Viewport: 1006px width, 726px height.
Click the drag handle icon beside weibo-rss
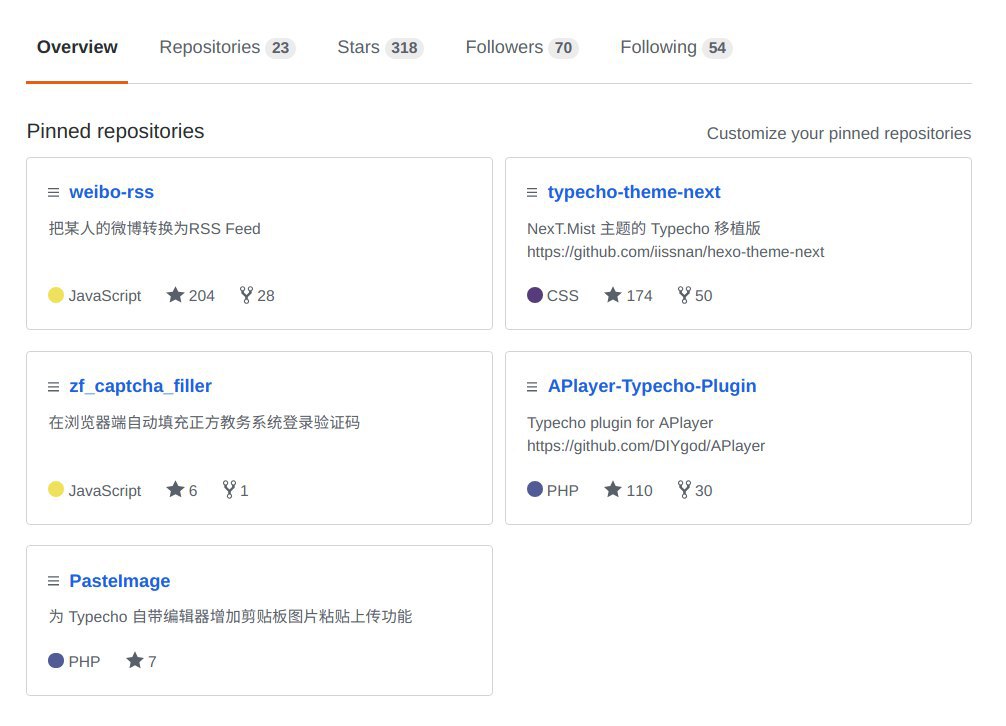[x=54, y=192]
